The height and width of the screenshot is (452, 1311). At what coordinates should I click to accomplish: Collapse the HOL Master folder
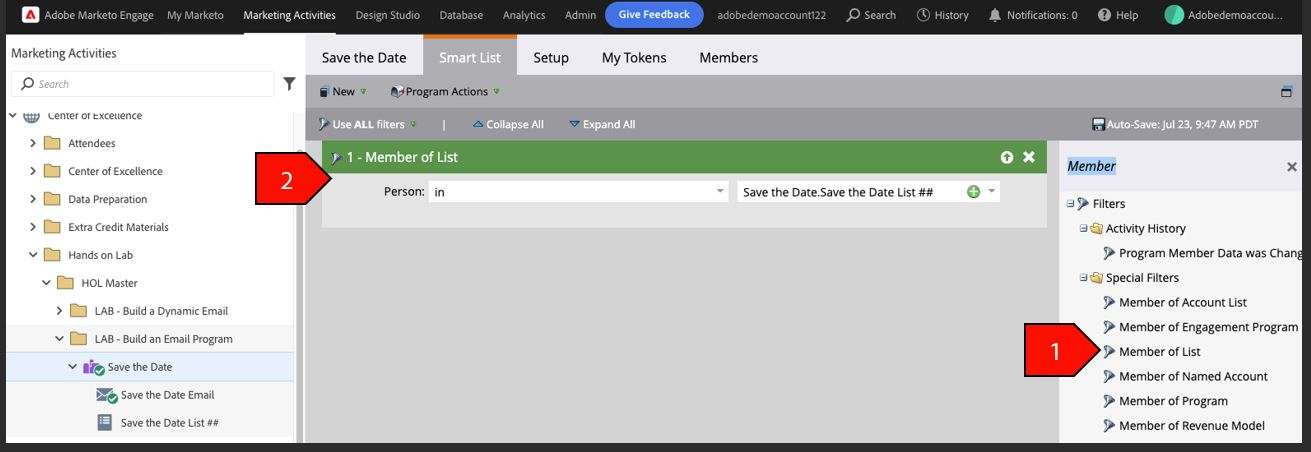(46, 283)
